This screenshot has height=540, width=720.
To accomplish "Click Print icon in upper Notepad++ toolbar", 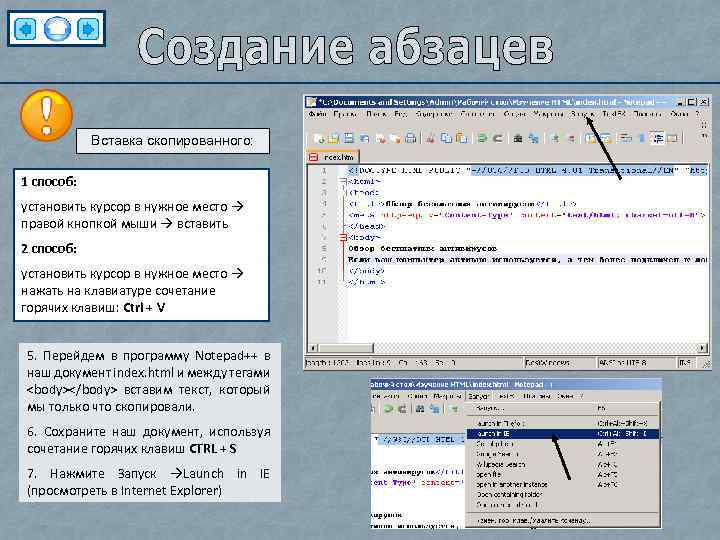I will [x=411, y=138].
